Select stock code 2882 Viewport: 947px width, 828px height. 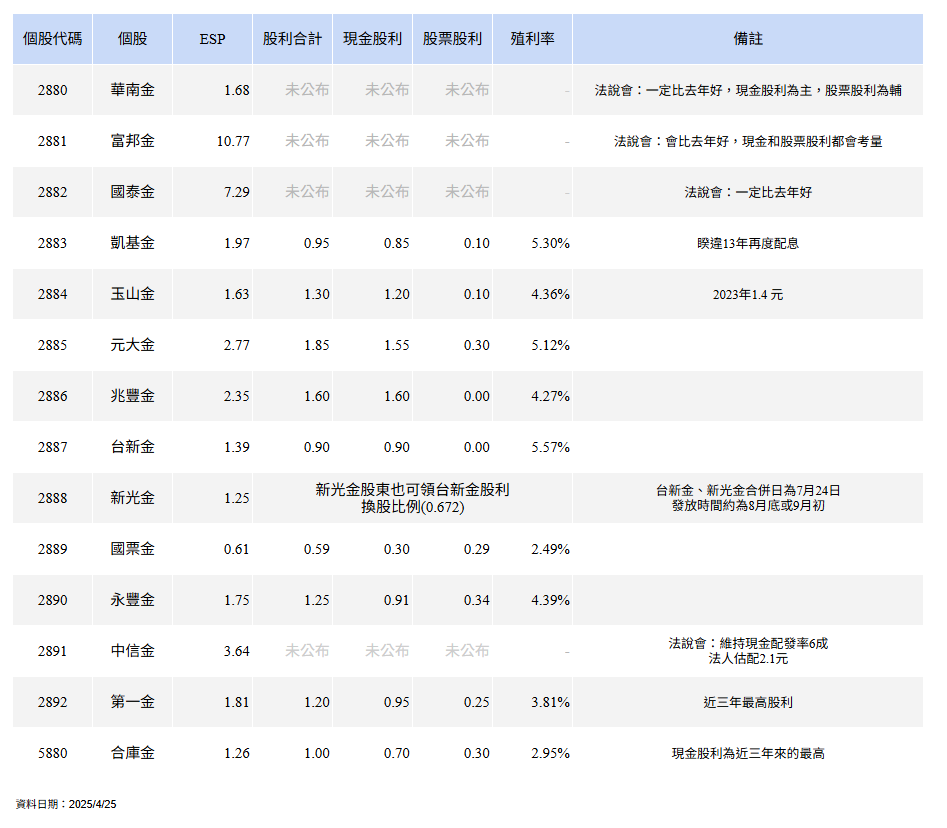pyautogui.click(x=53, y=193)
